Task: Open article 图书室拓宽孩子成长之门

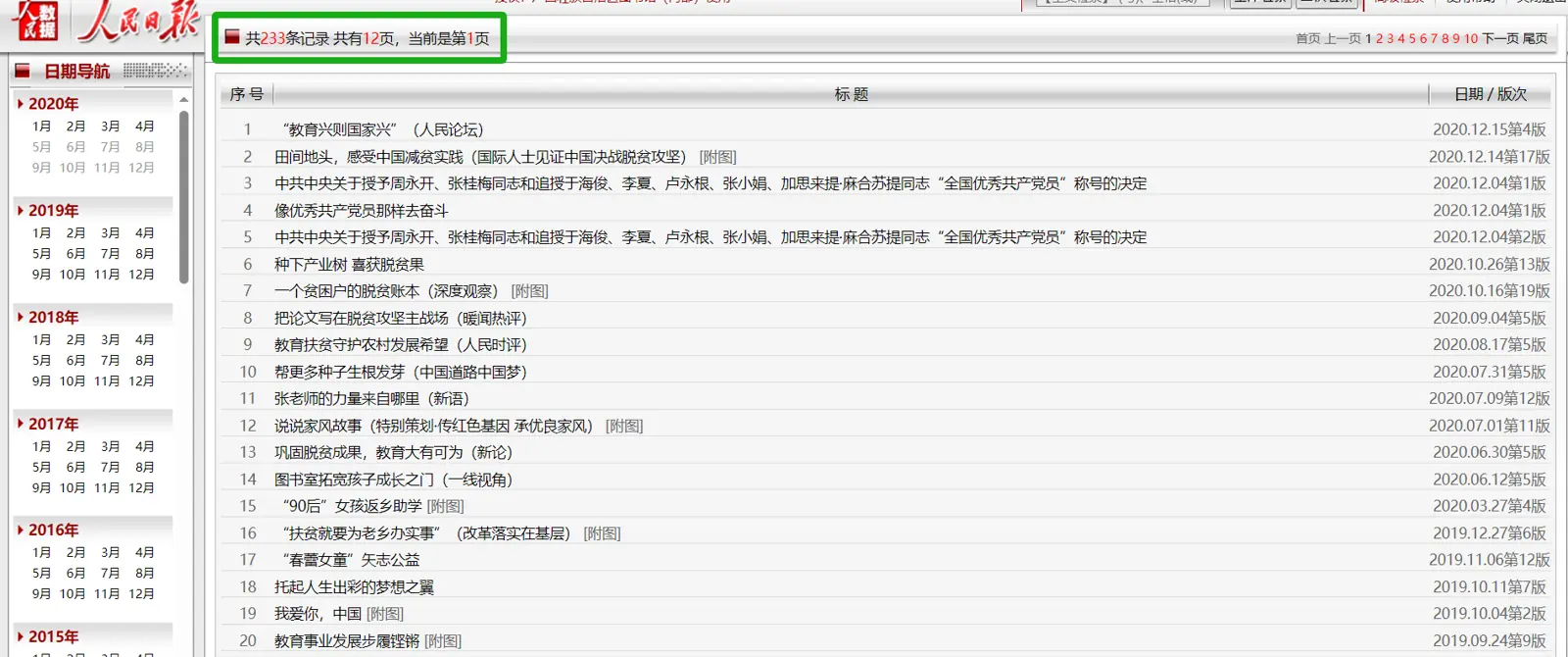Action: click(x=393, y=480)
